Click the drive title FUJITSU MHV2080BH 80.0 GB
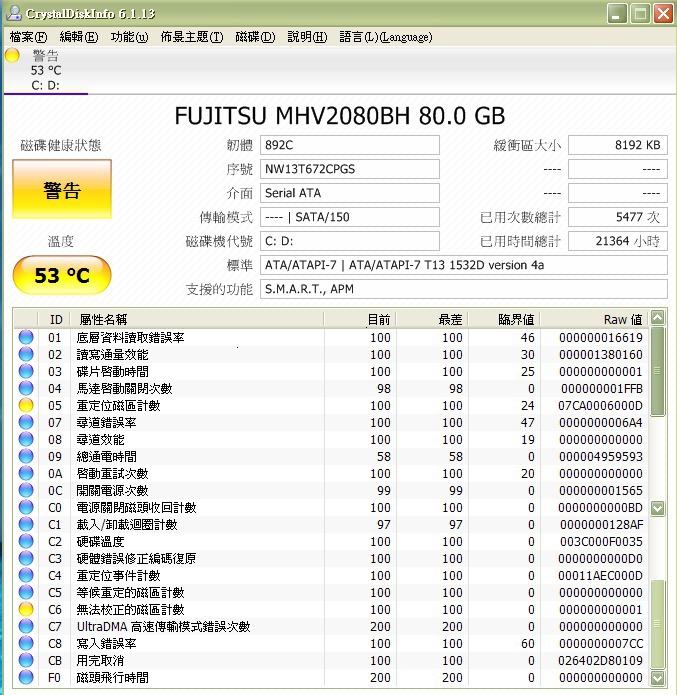Viewport: 677px width, 695px height. [340, 116]
